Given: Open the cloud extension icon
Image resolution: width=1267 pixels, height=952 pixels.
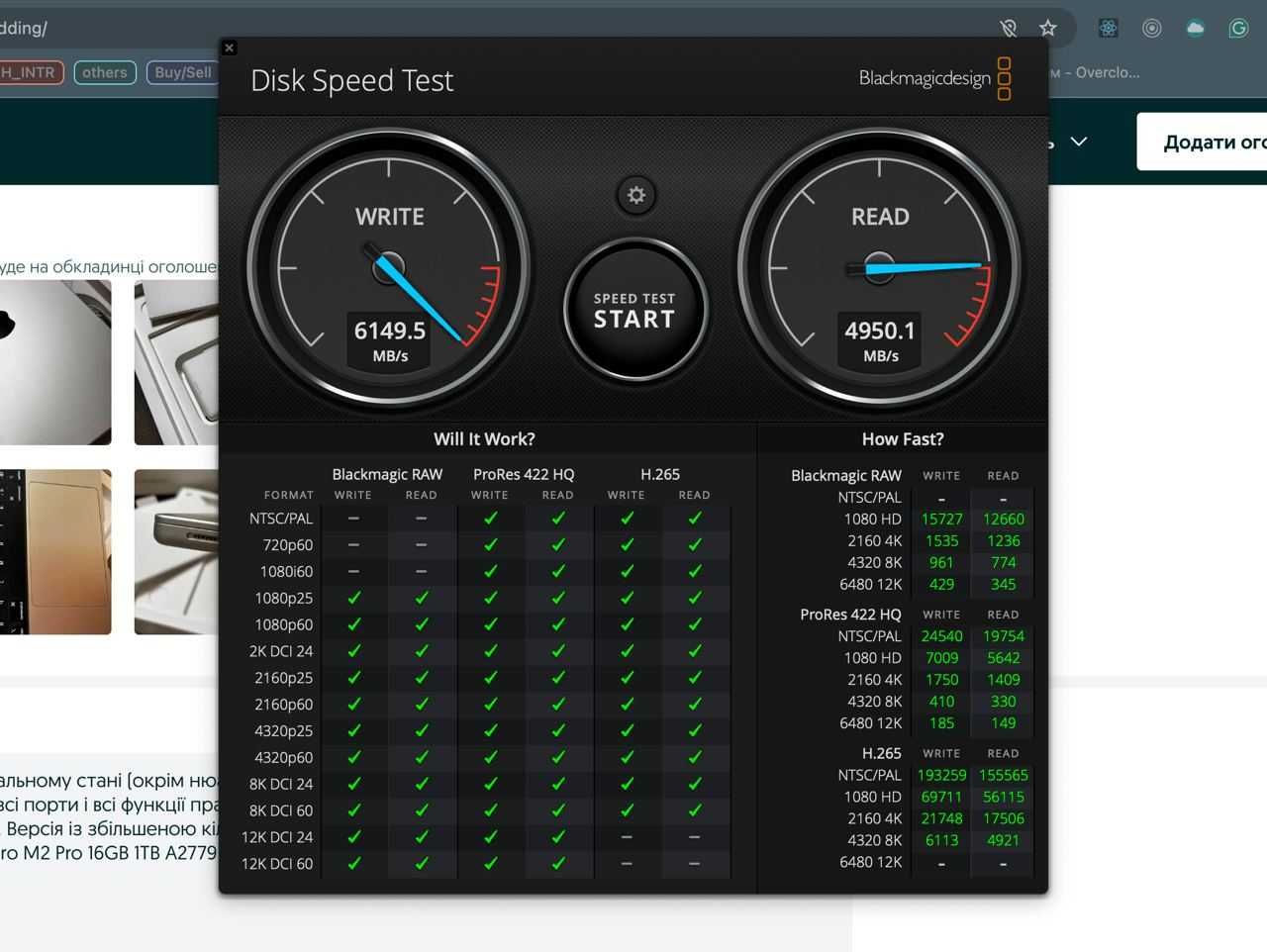Looking at the screenshot, I should tap(1196, 28).
